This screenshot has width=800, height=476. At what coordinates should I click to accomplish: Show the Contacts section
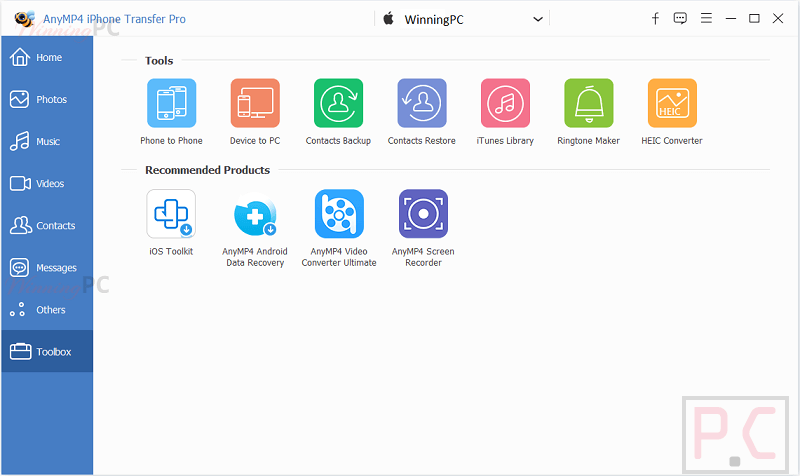point(47,226)
